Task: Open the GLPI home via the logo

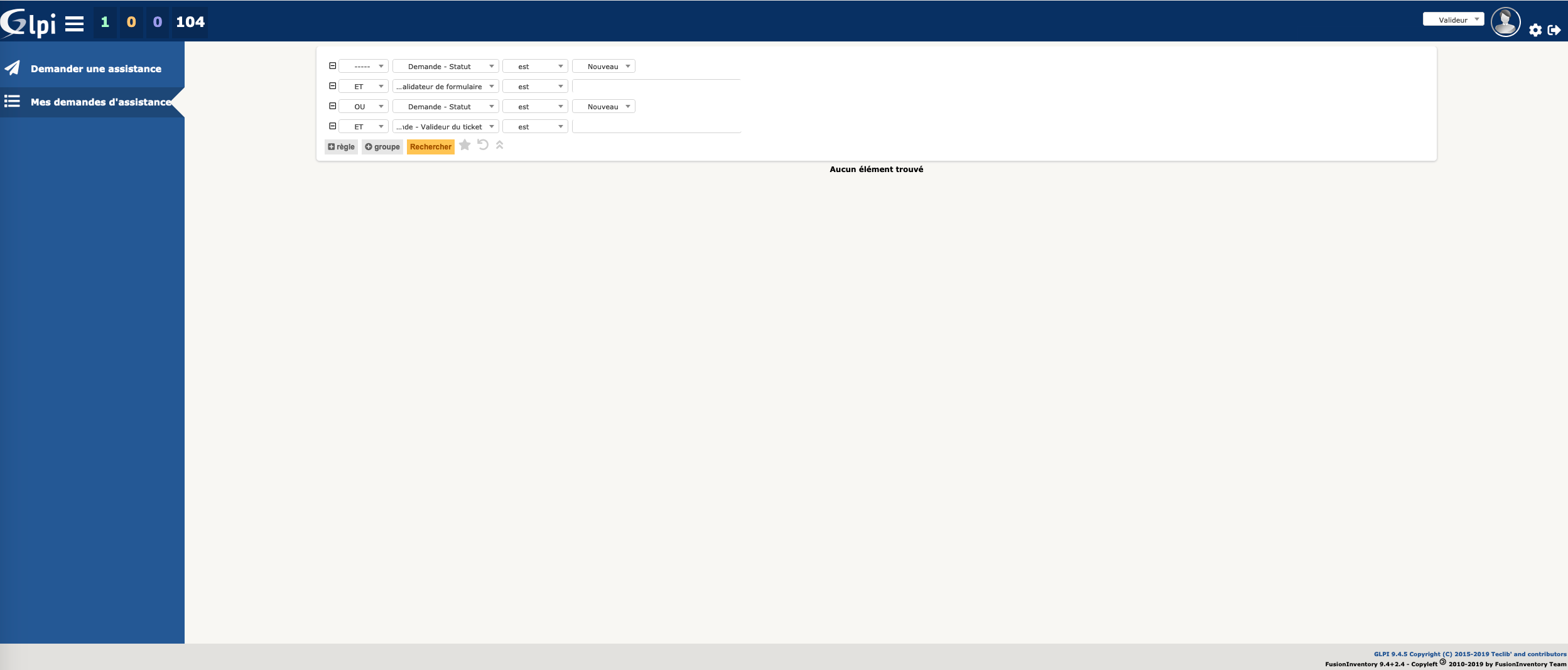Action: click(28, 22)
